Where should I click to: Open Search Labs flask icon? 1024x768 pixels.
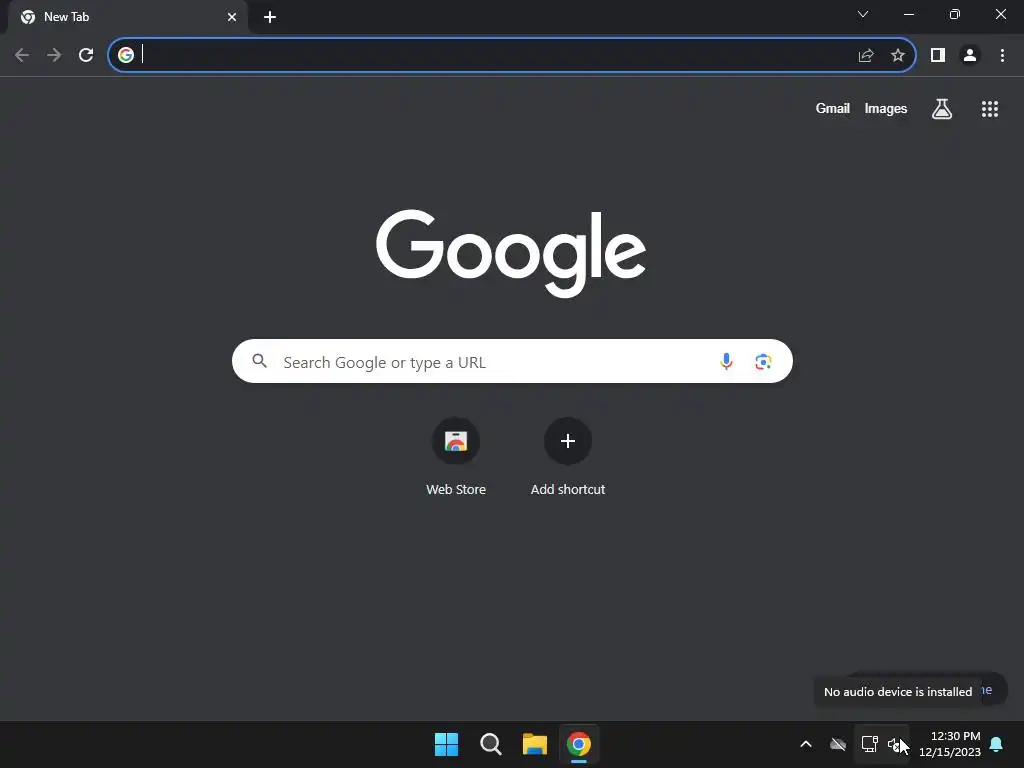click(942, 109)
